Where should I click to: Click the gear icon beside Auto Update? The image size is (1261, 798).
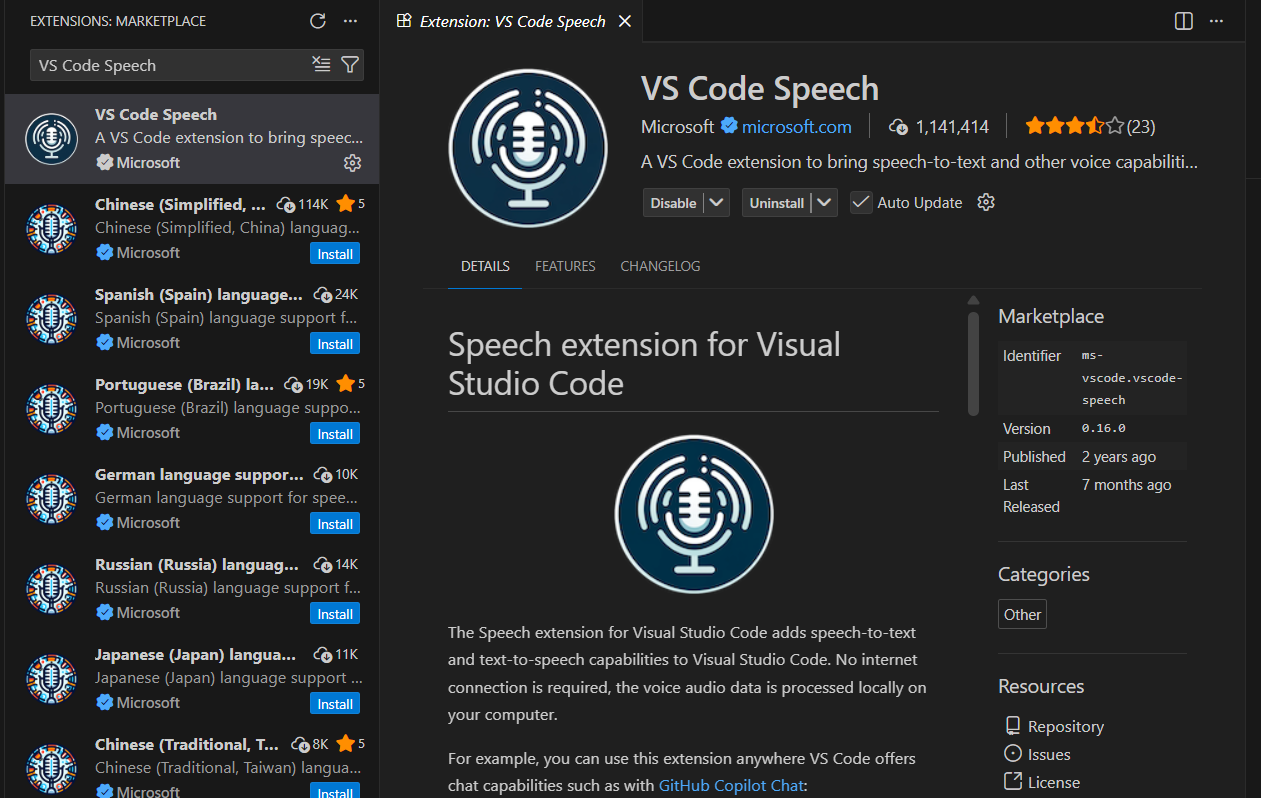coord(986,202)
